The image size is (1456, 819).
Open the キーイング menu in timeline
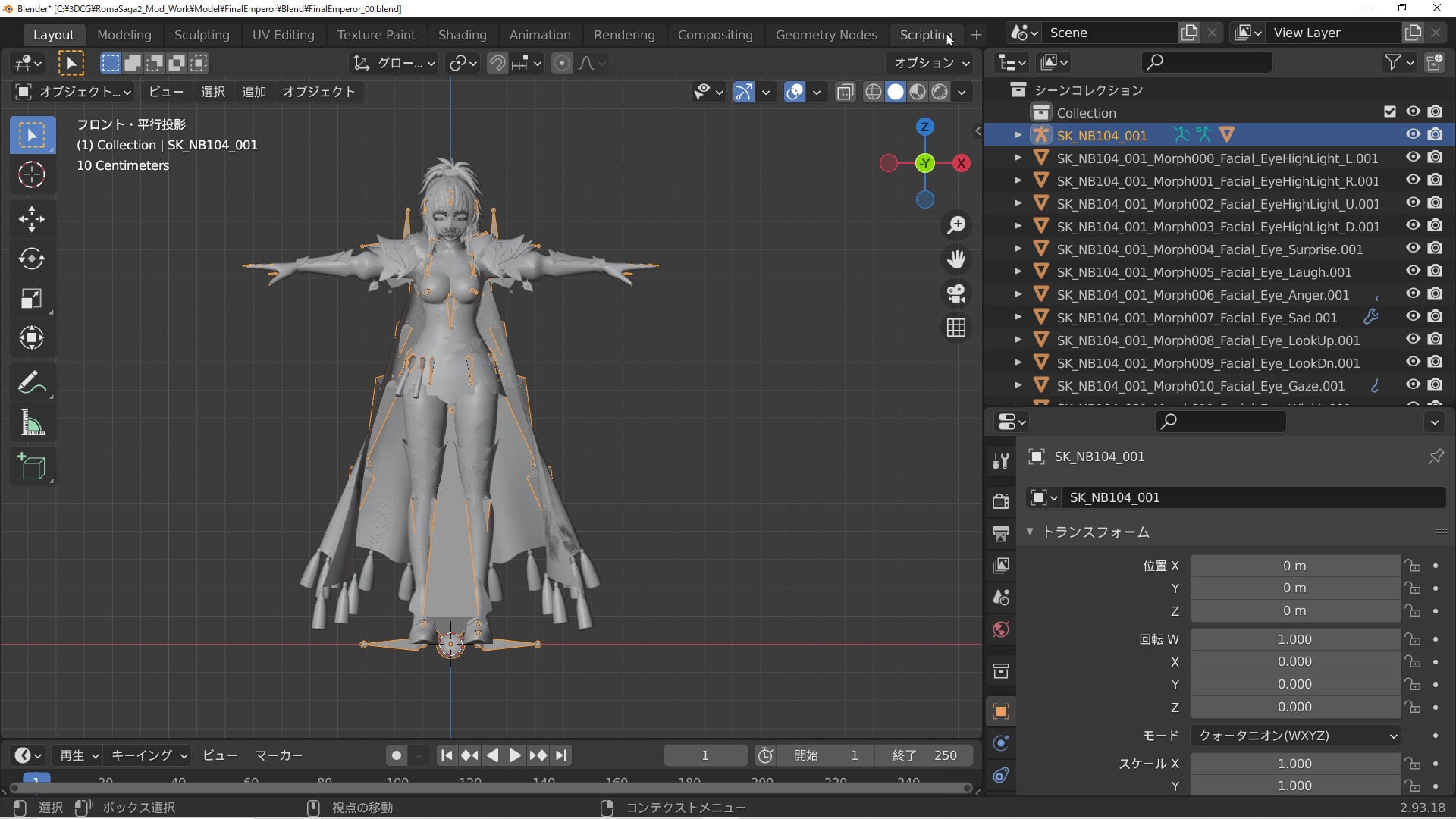tap(149, 755)
